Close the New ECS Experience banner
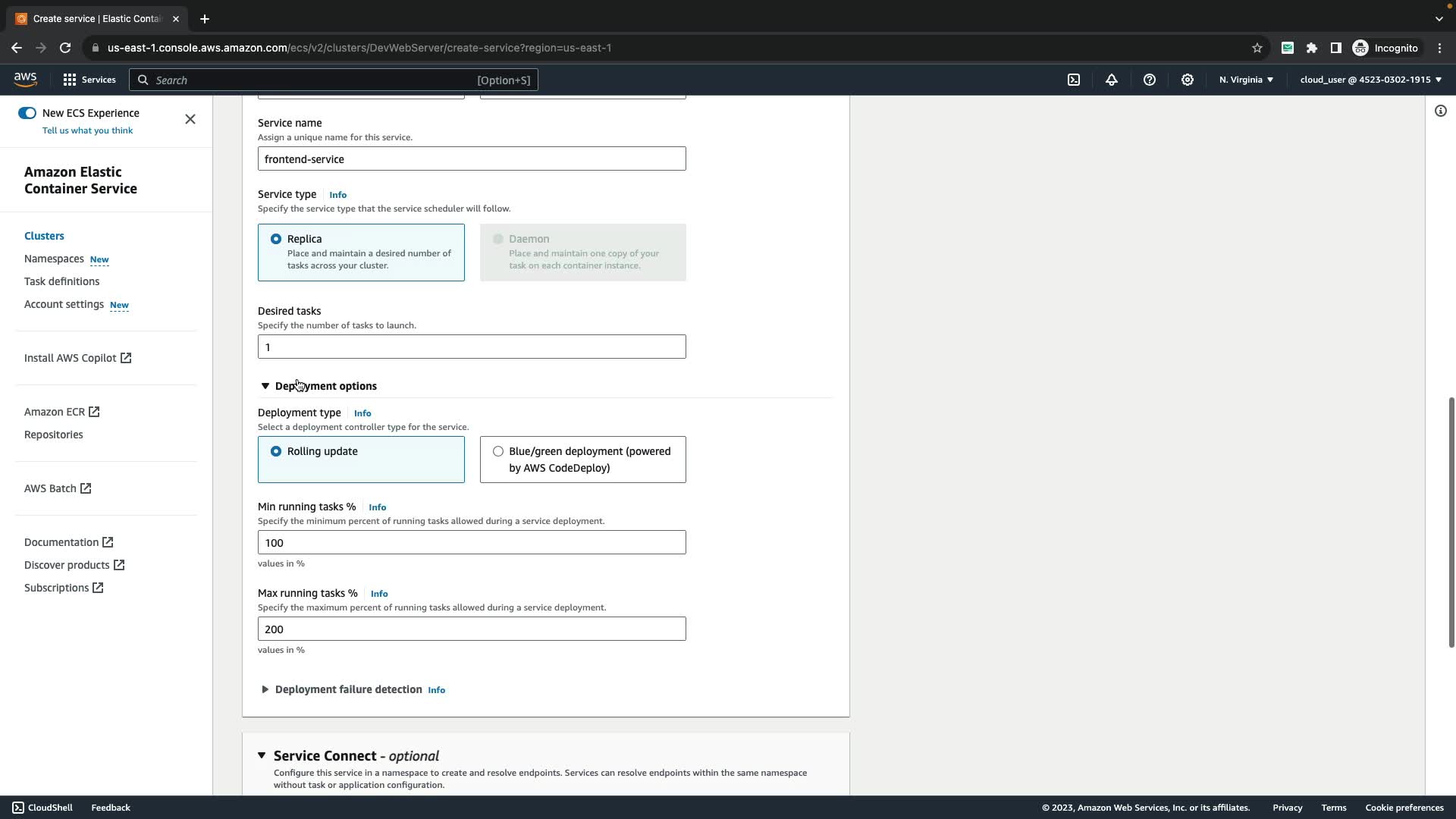Viewport: 1456px width, 819px height. tap(190, 119)
